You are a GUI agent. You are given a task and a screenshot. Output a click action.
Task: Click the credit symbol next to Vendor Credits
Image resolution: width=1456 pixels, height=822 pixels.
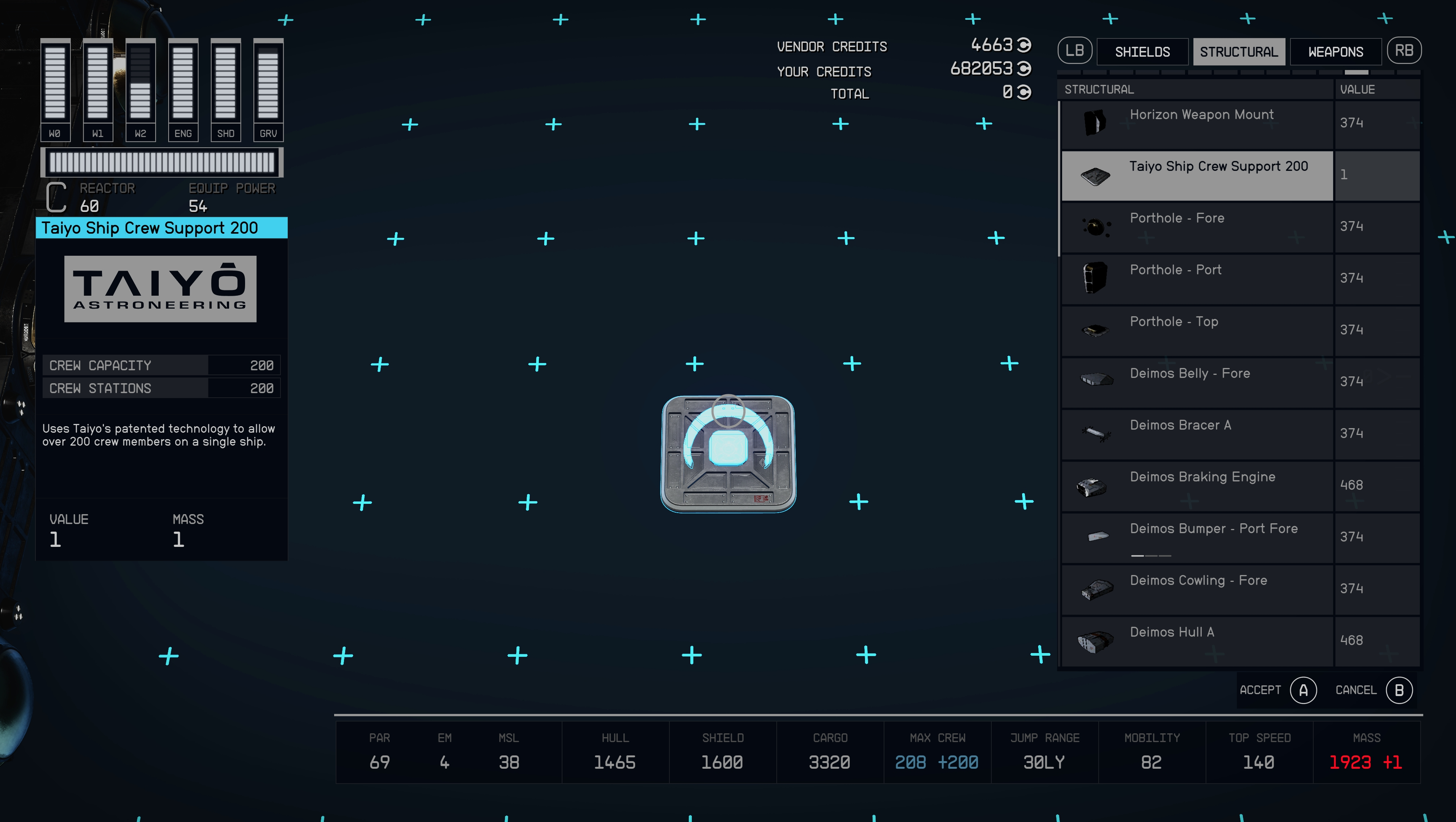[1024, 45]
